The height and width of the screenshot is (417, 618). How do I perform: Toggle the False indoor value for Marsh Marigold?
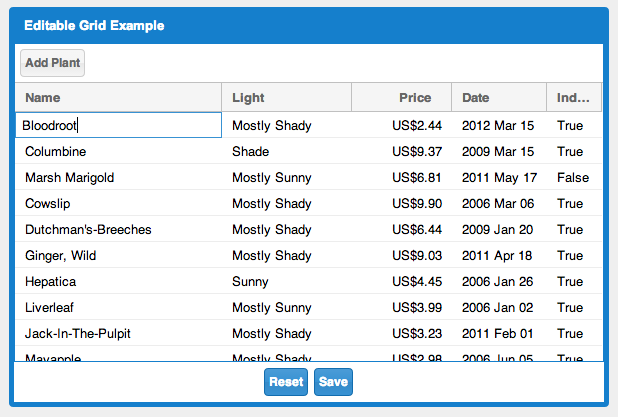click(x=573, y=178)
